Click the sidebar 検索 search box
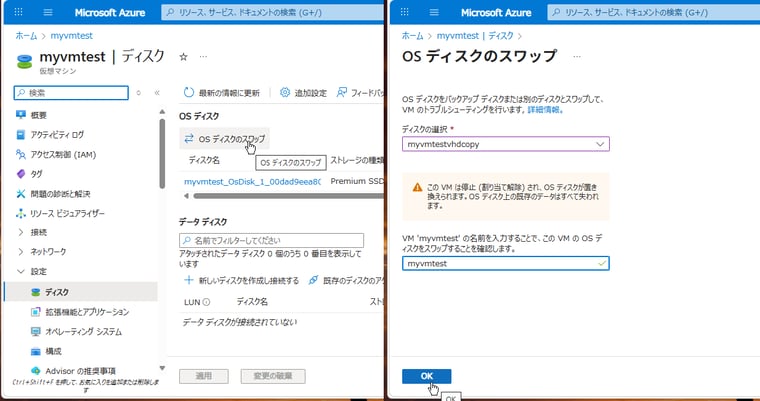 pyautogui.click(x=71, y=93)
